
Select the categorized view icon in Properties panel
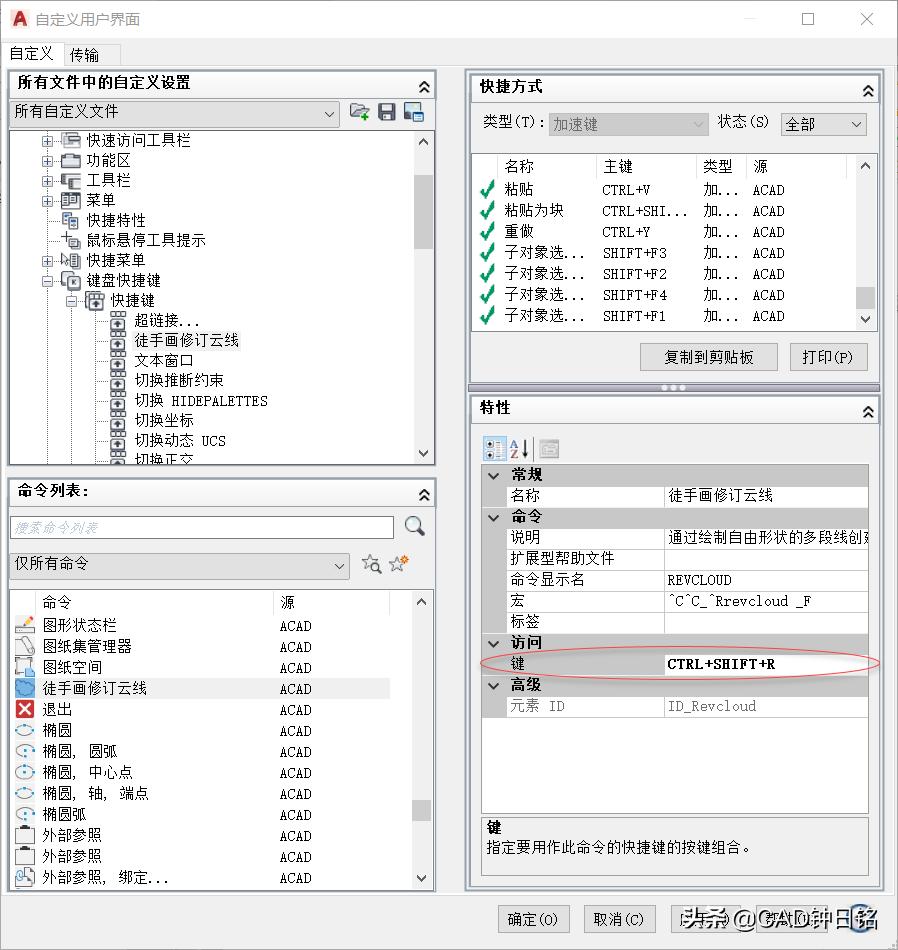pos(495,448)
